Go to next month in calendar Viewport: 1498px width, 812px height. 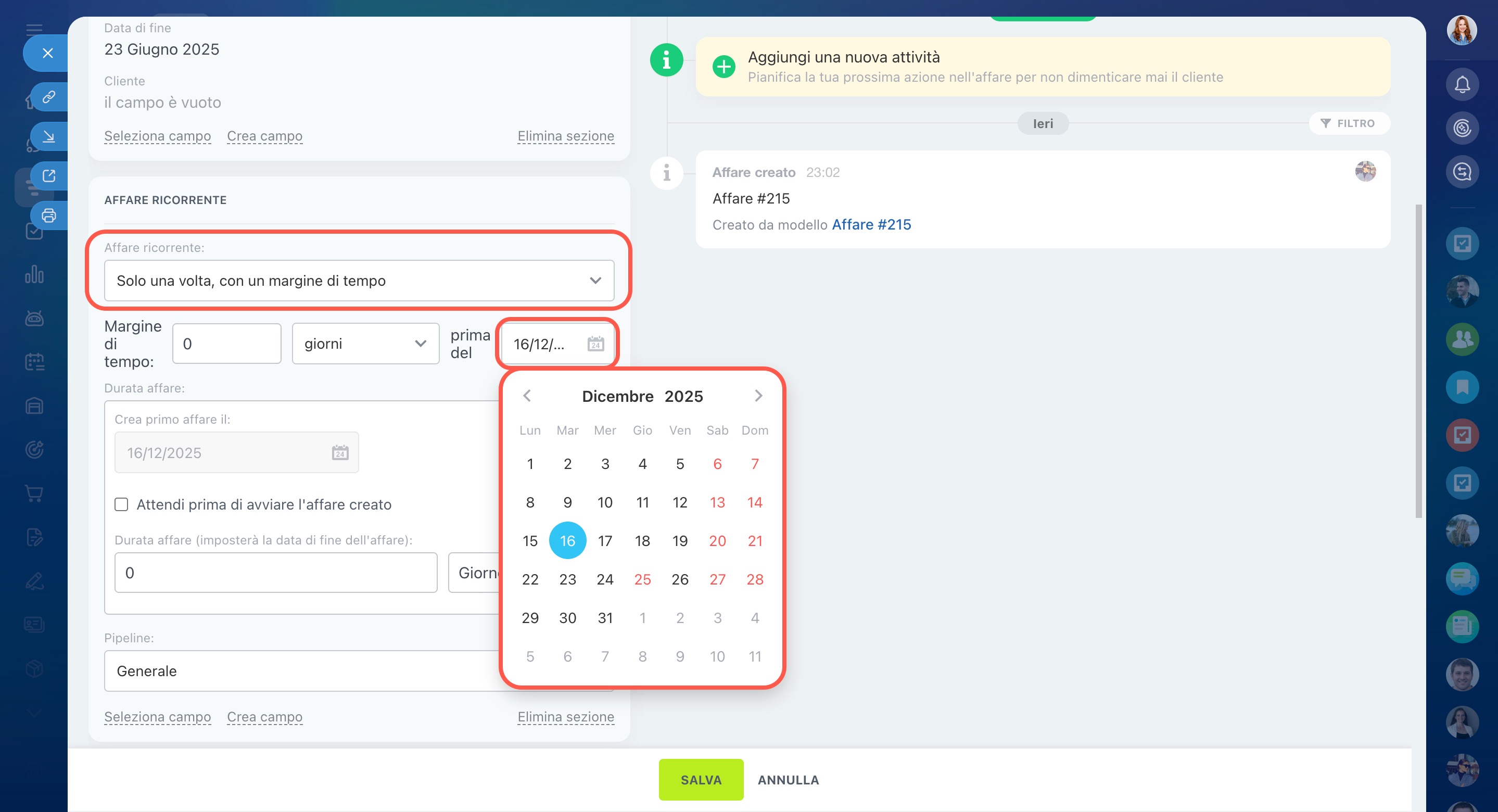coord(758,396)
